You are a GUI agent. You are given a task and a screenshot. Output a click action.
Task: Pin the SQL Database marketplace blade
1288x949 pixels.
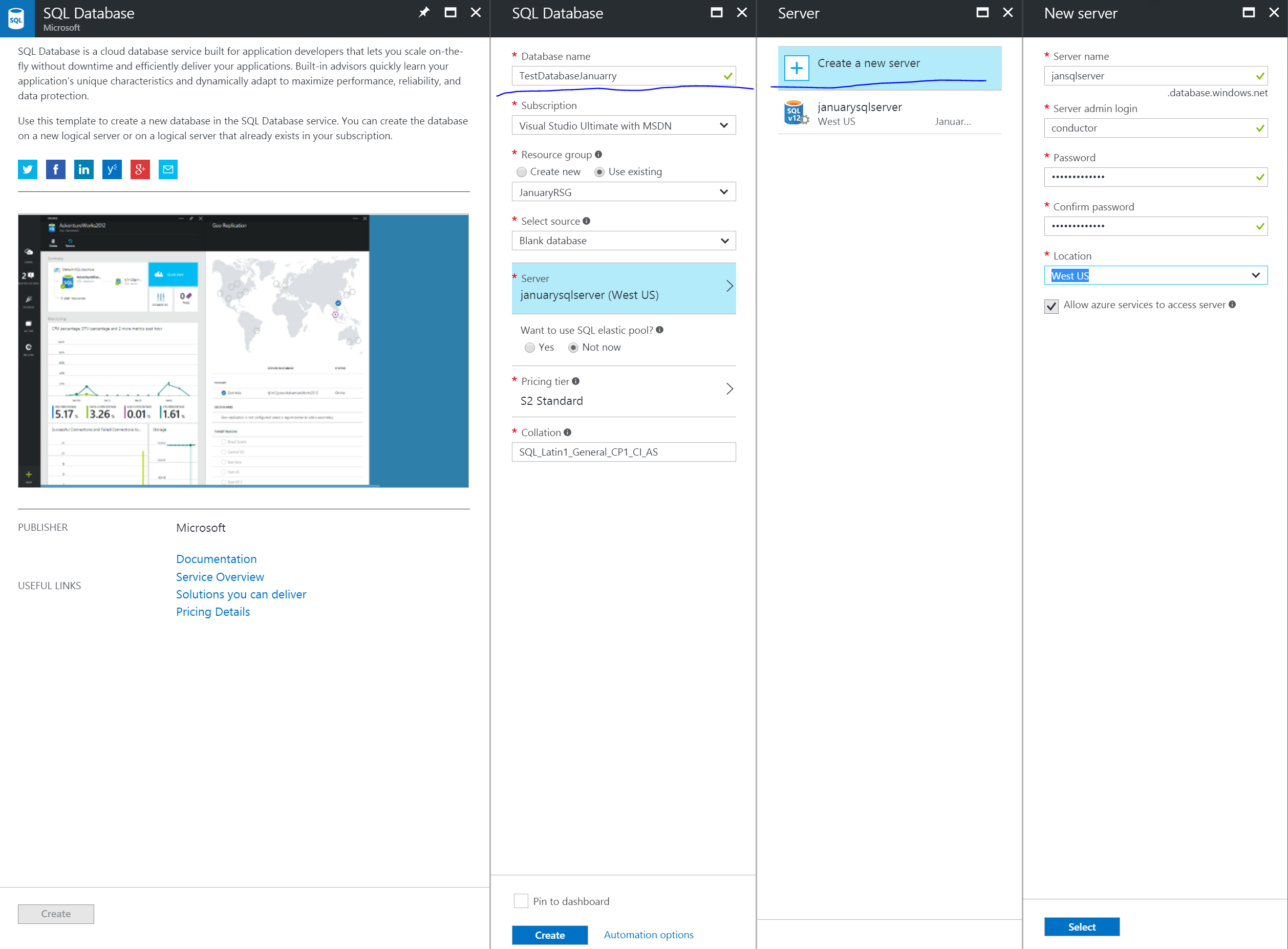click(424, 12)
